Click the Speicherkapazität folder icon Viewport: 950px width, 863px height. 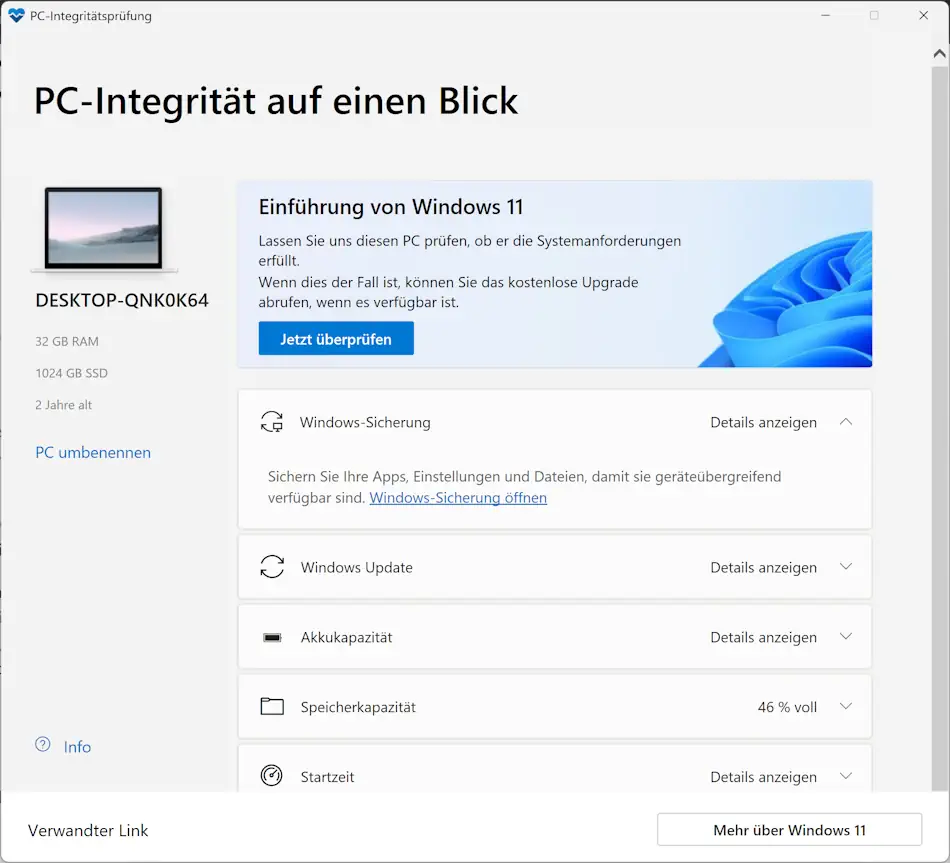pos(271,707)
